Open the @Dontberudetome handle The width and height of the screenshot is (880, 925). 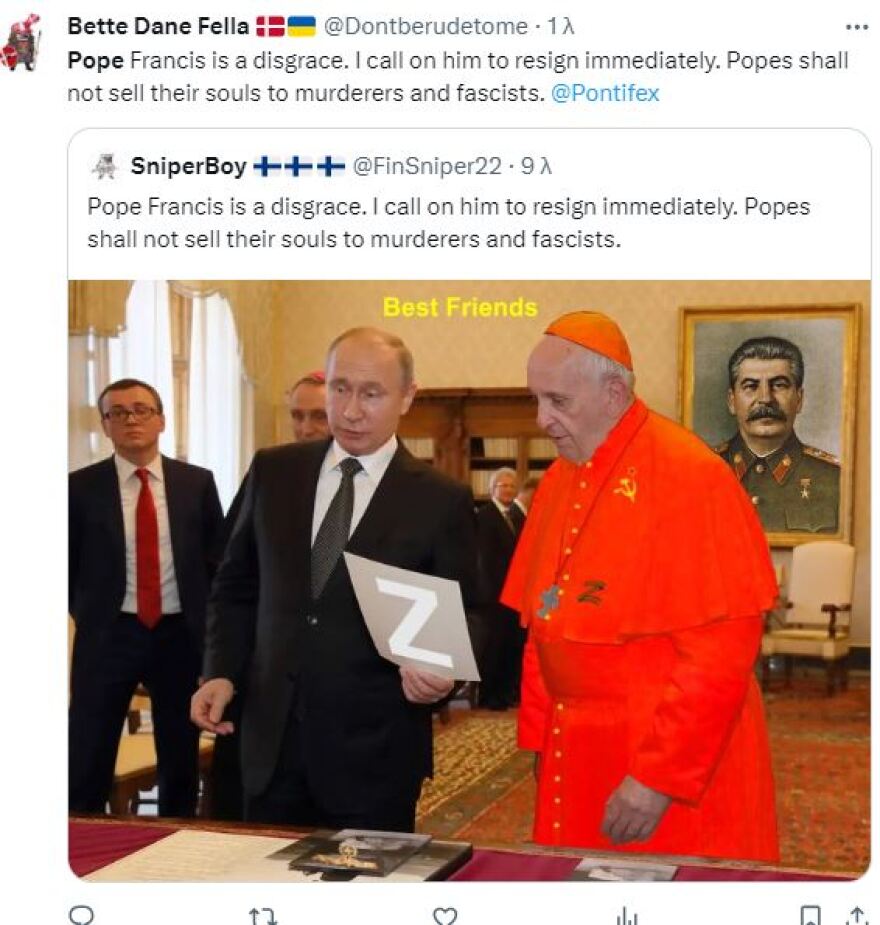426,27
